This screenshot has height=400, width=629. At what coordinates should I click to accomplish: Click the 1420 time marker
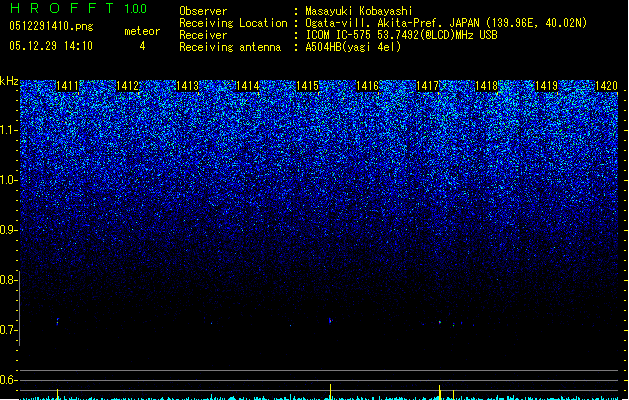tap(606, 86)
